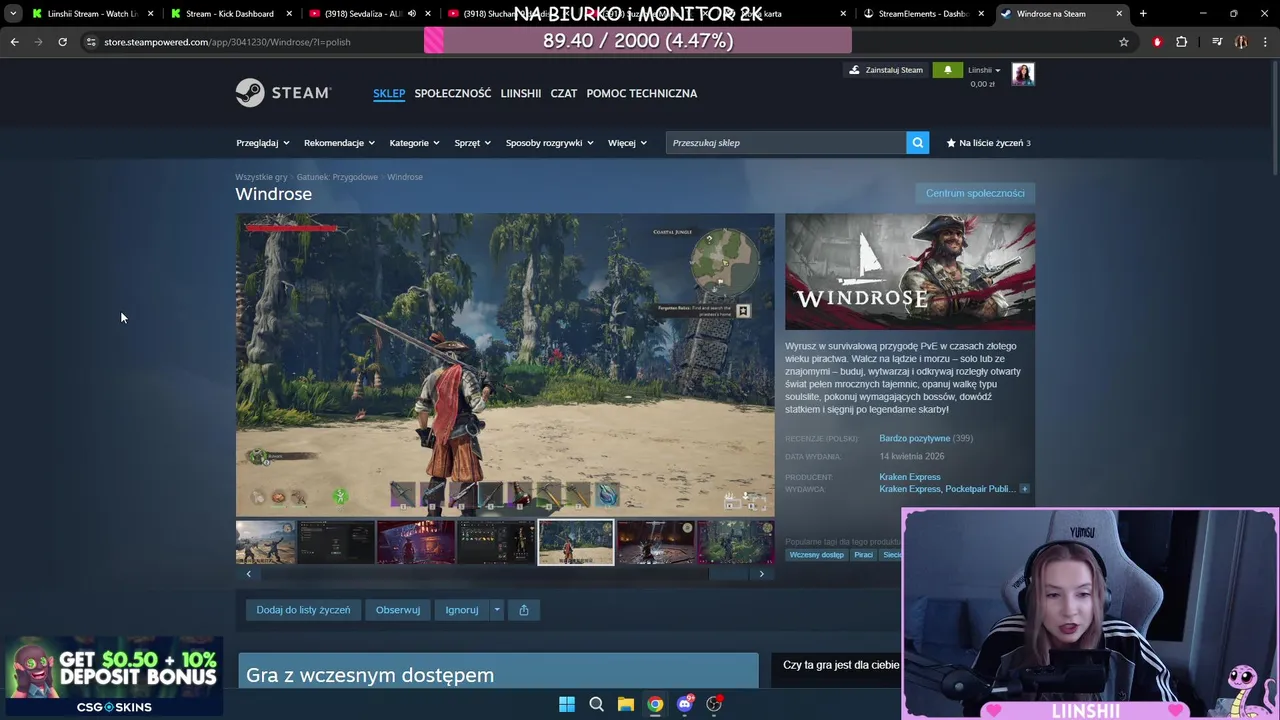Click the wishlist star icon
The width and height of the screenshot is (1280, 720).
[x=951, y=143]
